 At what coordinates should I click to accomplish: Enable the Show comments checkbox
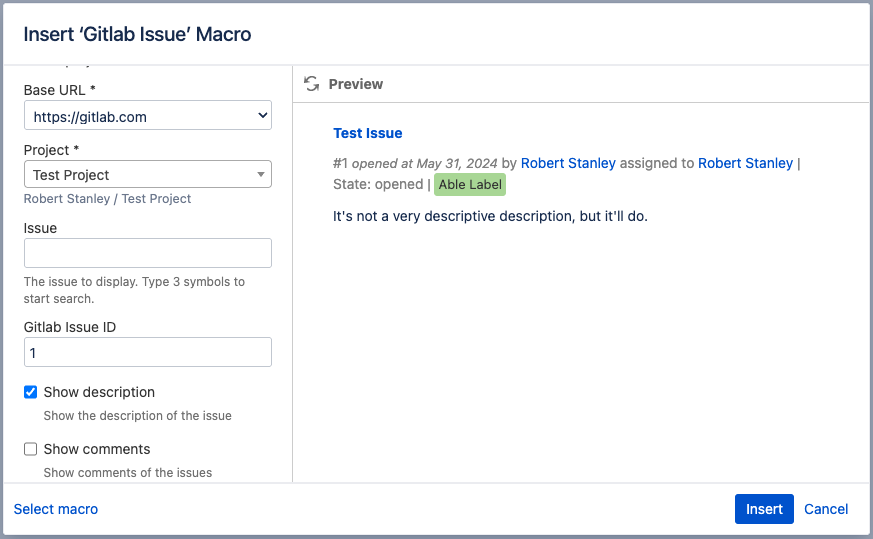point(30,449)
